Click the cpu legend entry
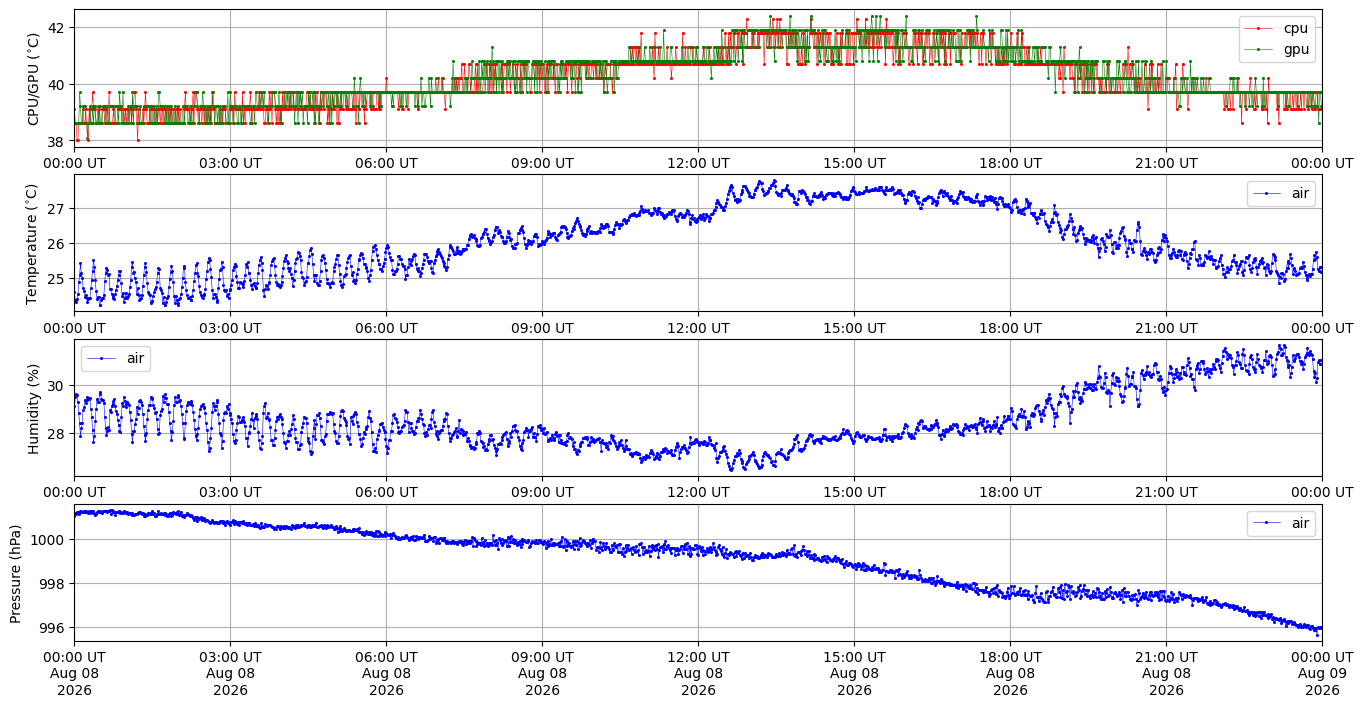Screen dimensions: 1363x707 tap(1279, 28)
